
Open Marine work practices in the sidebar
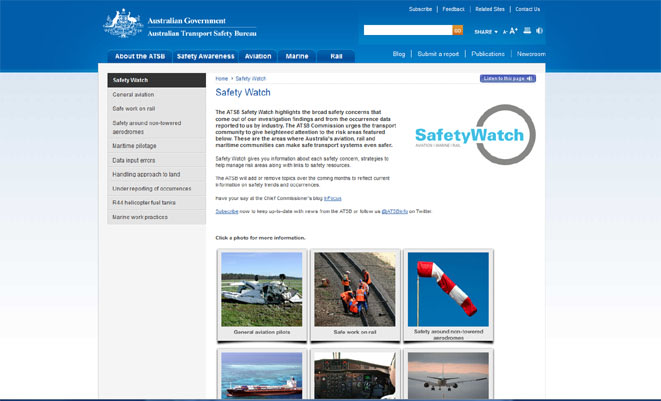coord(157,217)
